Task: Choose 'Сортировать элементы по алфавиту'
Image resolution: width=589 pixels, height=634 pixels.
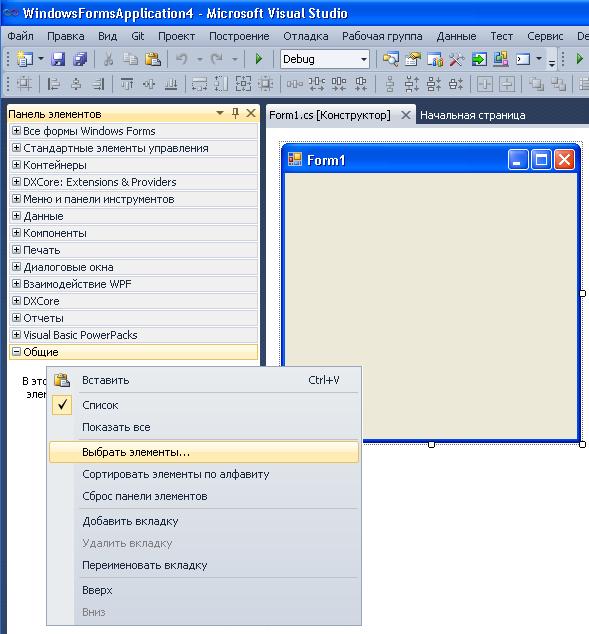Action: [204, 474]
